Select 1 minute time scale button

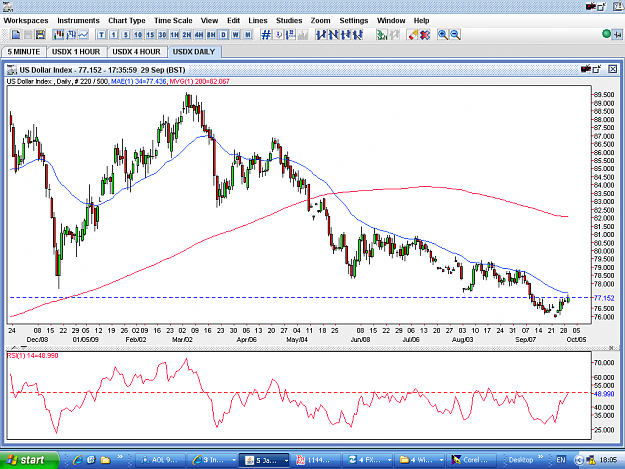[114, 35]
